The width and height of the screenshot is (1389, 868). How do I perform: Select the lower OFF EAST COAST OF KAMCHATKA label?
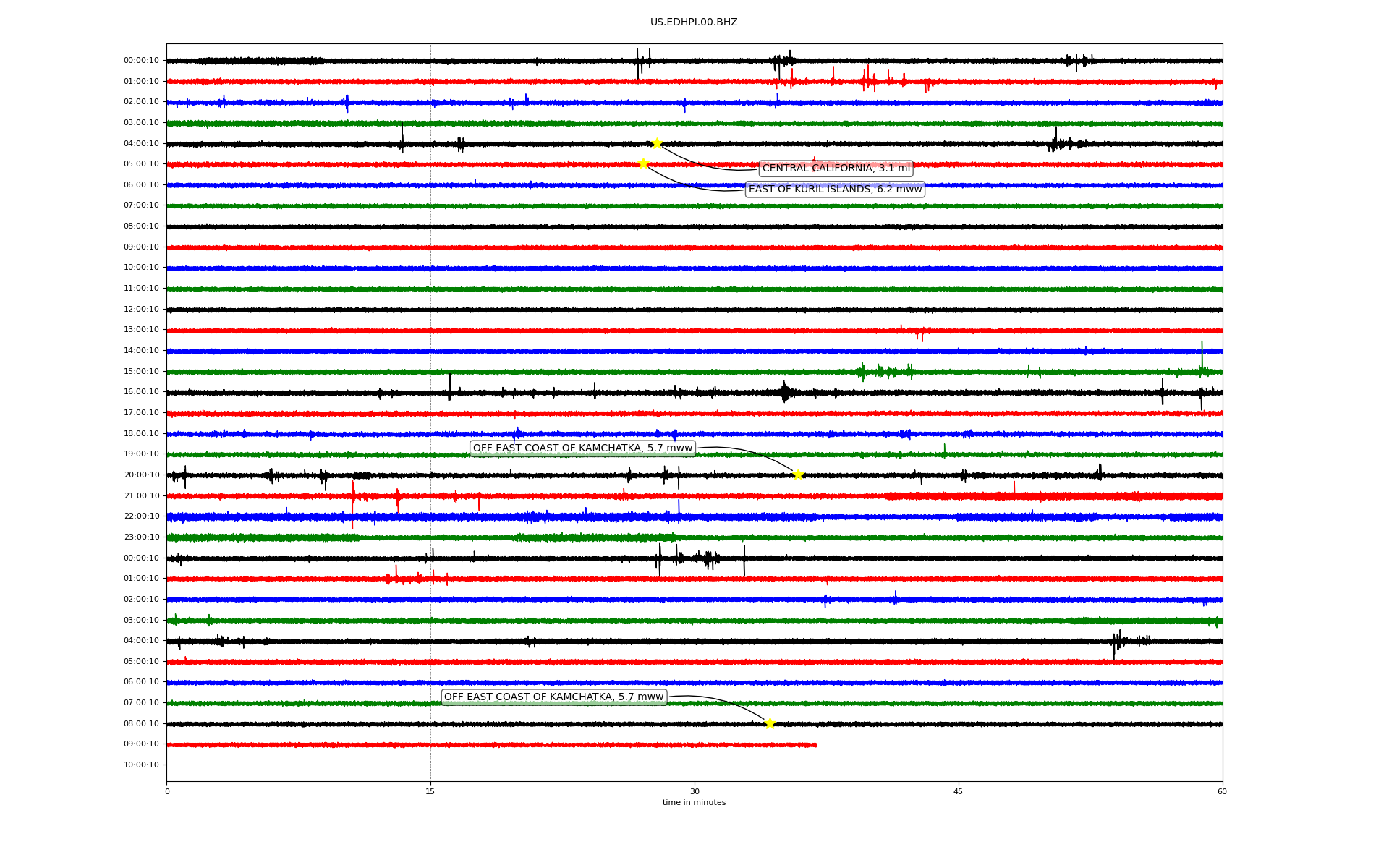pyautogui.click(x=553, y=697)
